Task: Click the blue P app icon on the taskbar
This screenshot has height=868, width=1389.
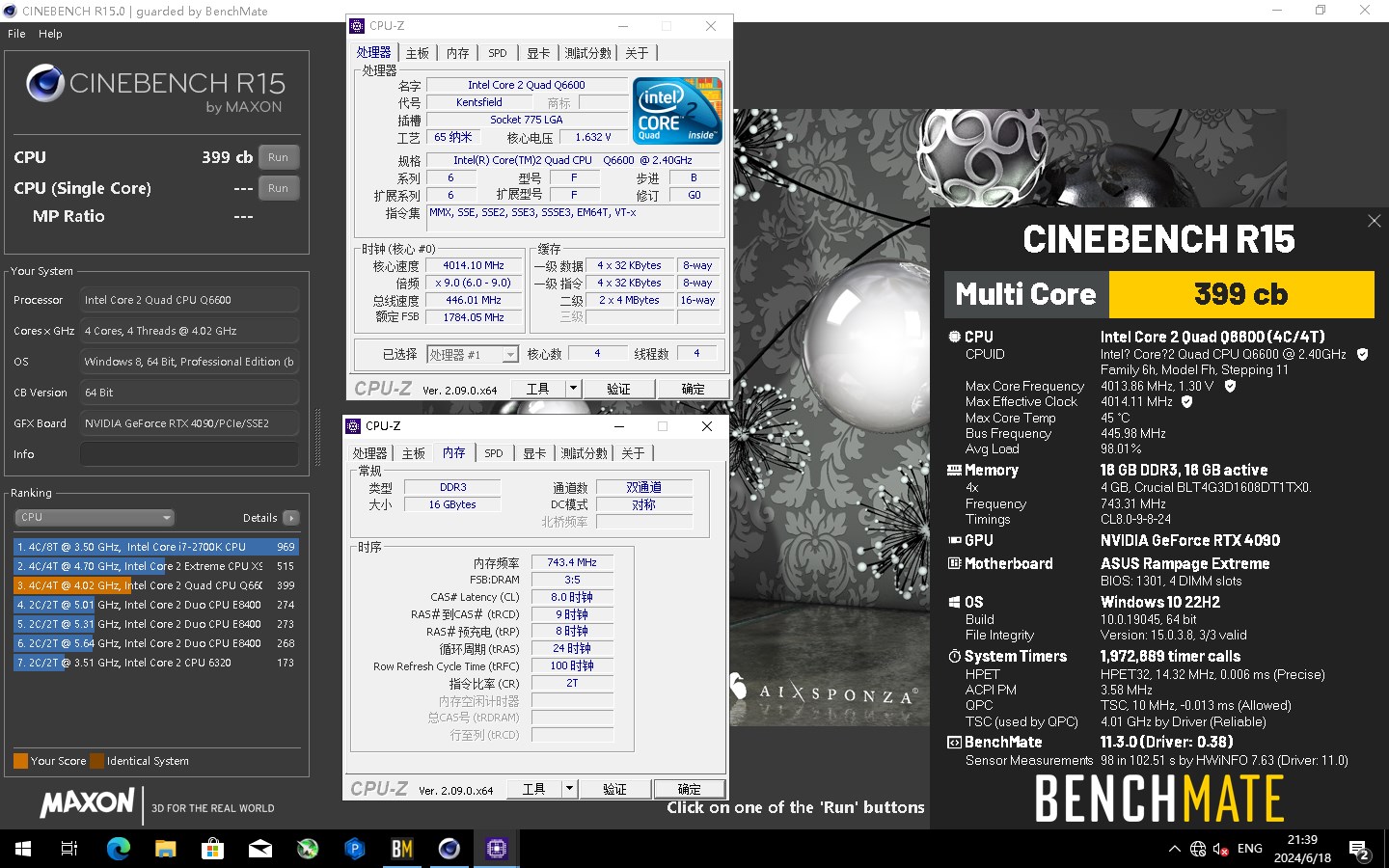Action: (x=355, y=849)
